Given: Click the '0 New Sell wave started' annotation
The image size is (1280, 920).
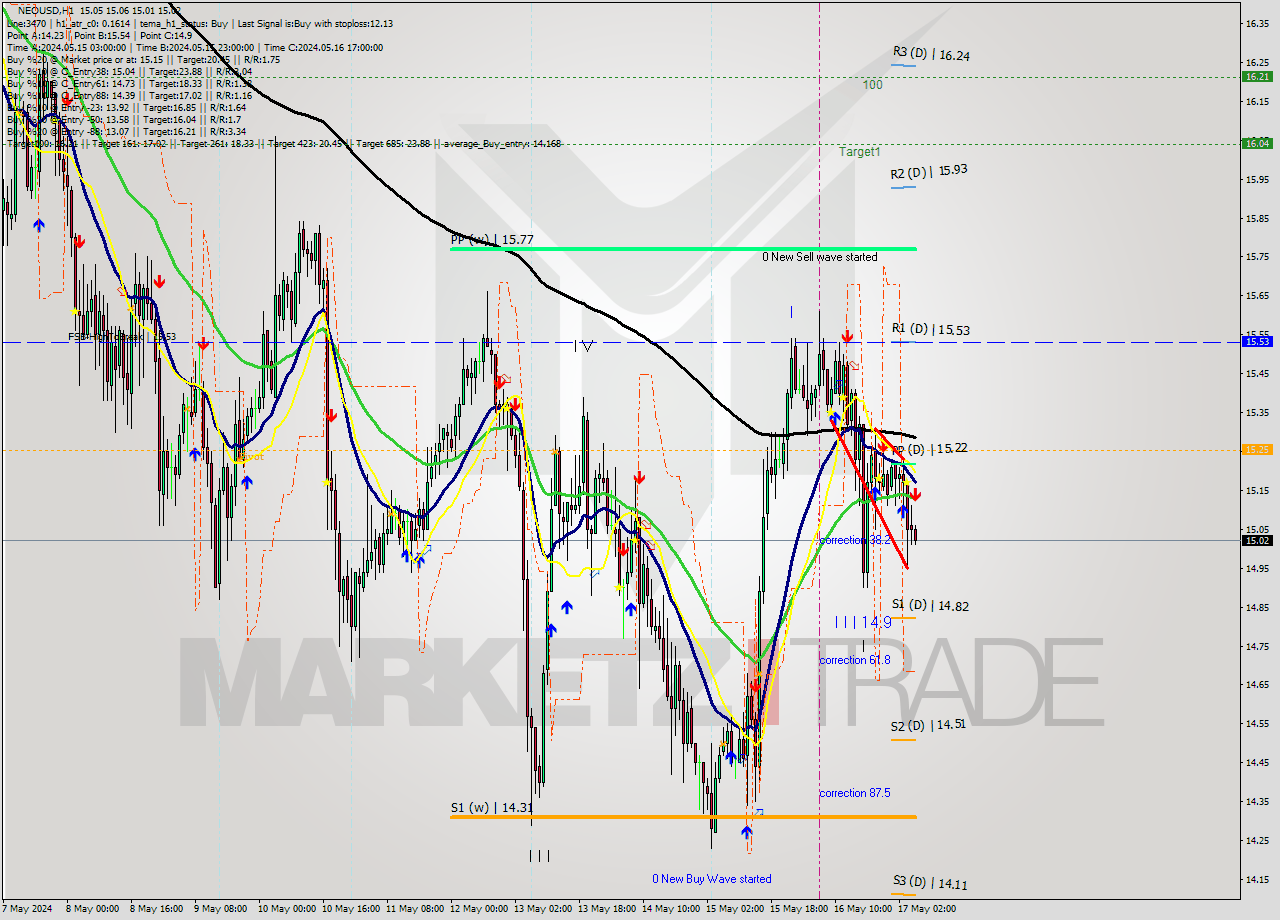Looking at the screenshot, I should tap(820, 257).
